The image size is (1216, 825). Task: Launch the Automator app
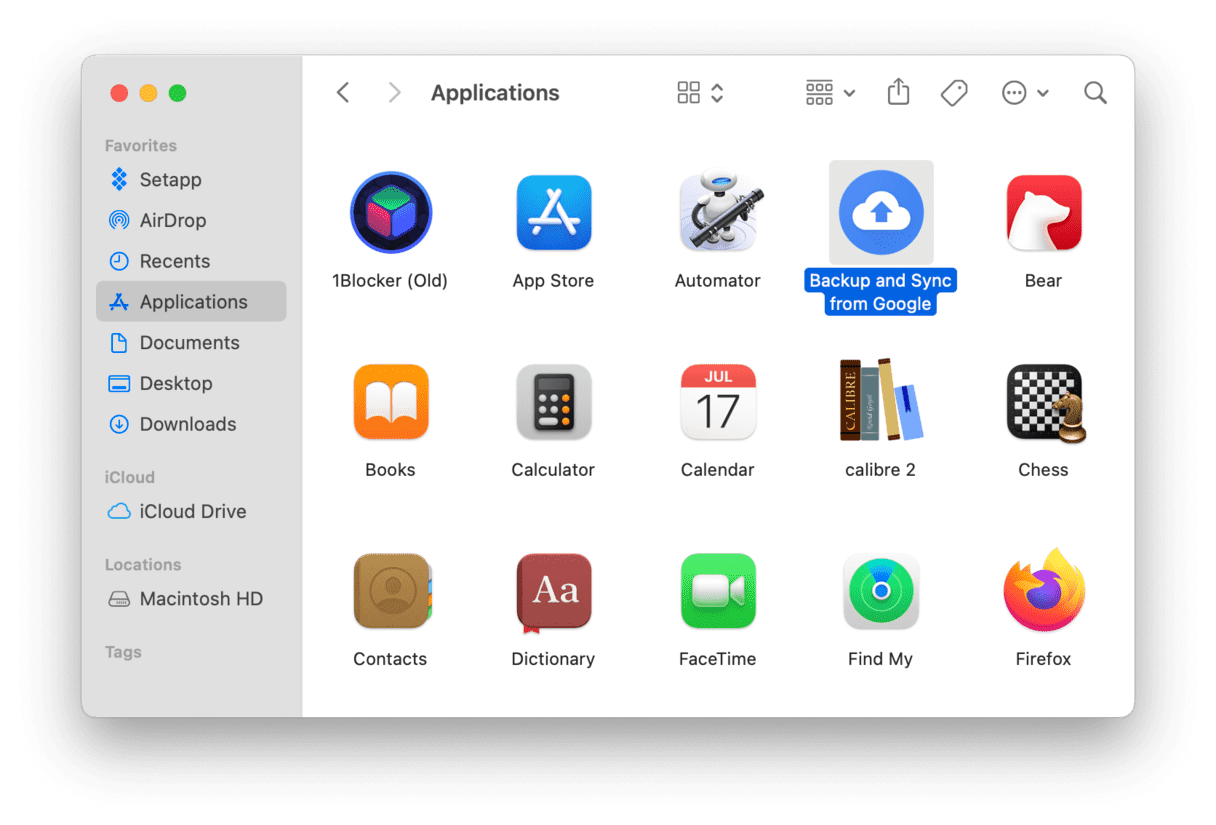pyautogui.click(x=717, y=212)
